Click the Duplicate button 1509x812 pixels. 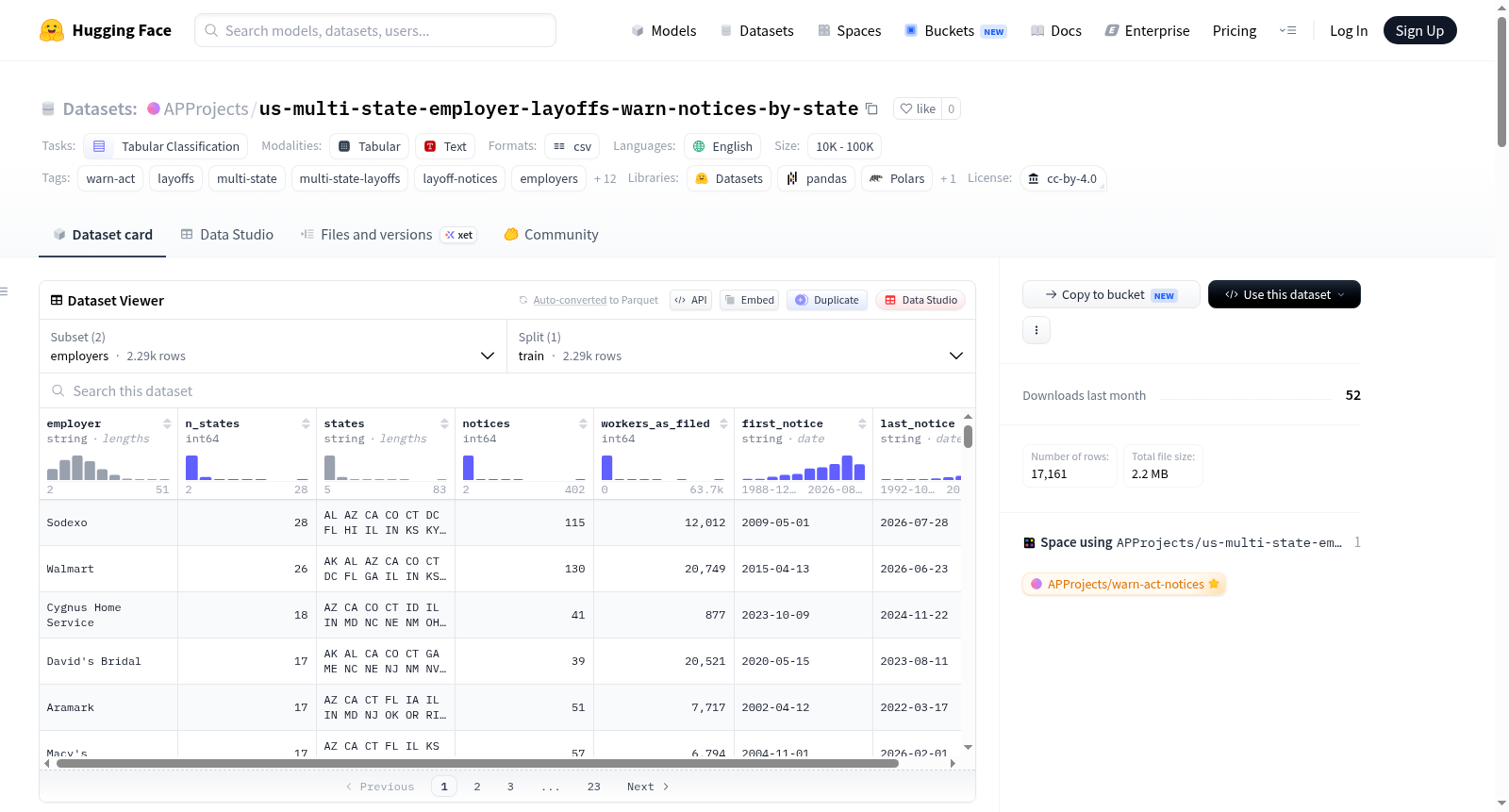[x=827, y=300]
